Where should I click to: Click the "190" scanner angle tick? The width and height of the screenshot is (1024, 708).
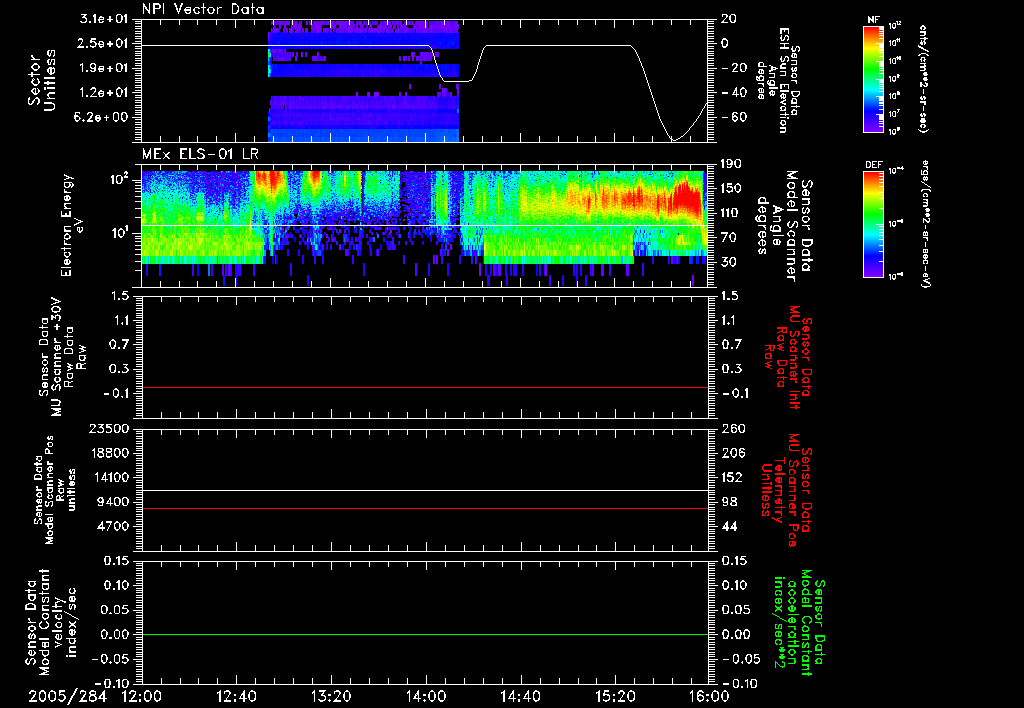click(x=733, y=164)
